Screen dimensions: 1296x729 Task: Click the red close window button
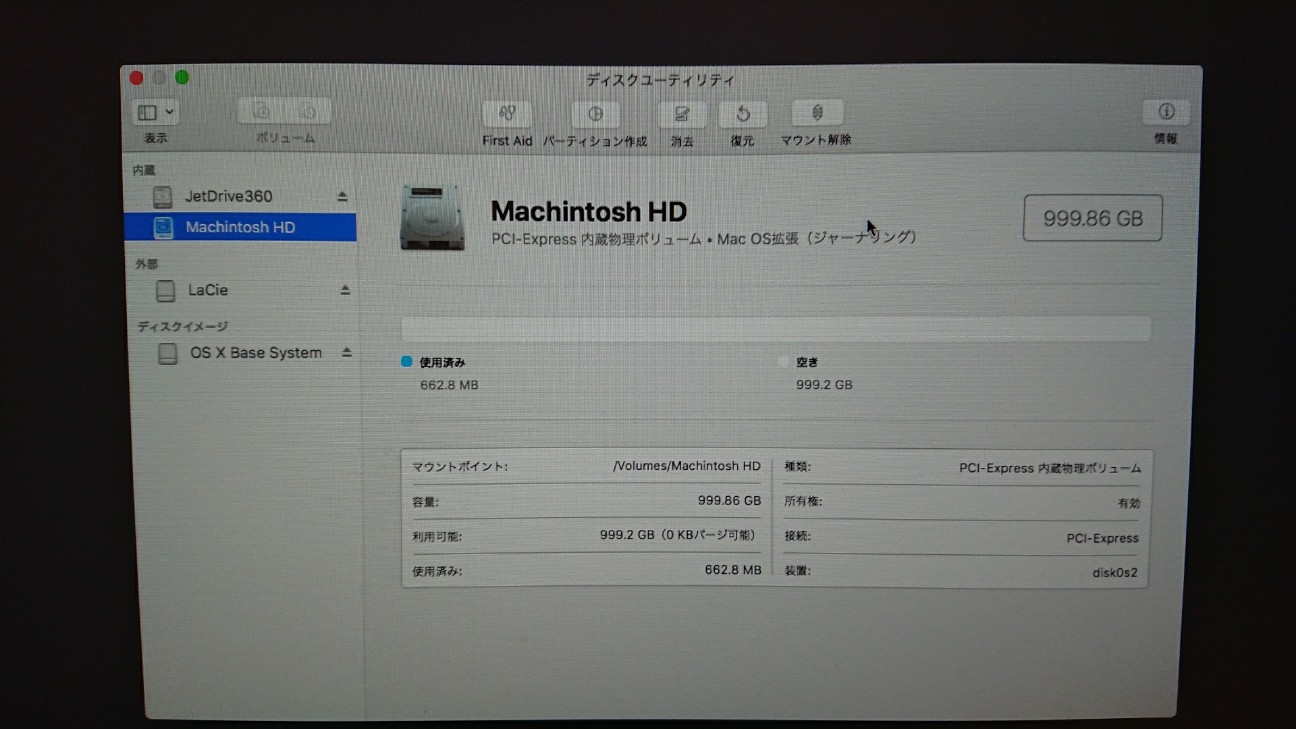[137, 78]
